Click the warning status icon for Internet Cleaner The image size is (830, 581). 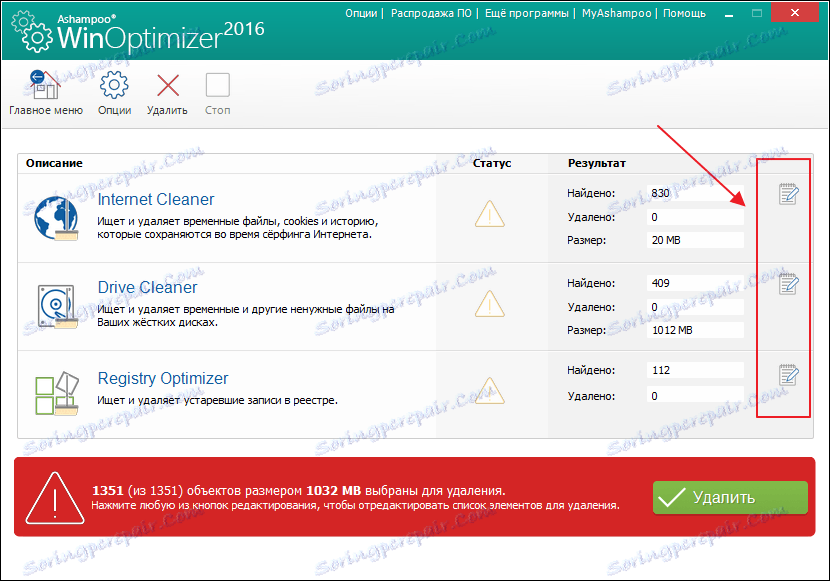[490, 214]
